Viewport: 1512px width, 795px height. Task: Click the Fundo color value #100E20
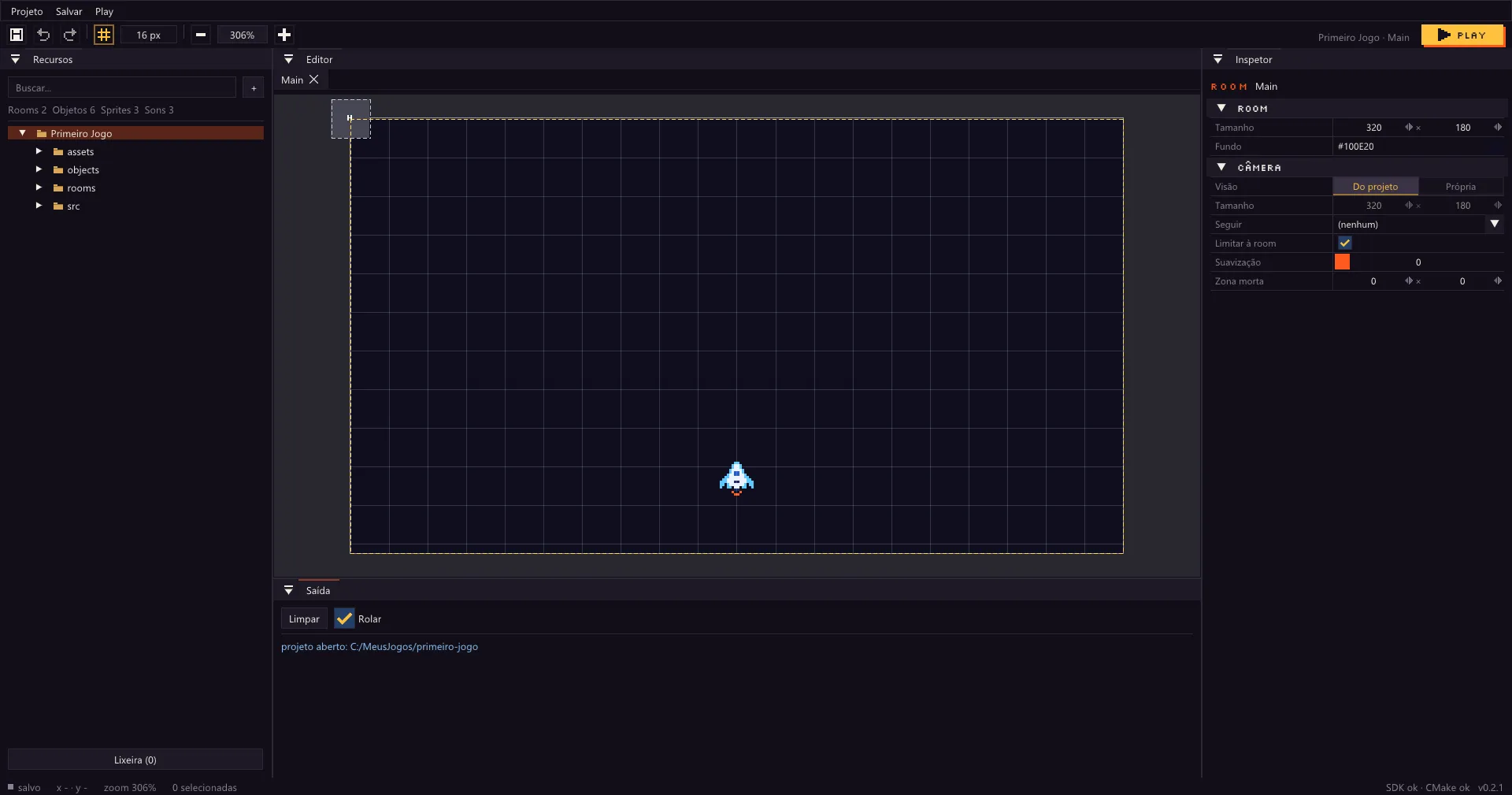point(1355,147)
